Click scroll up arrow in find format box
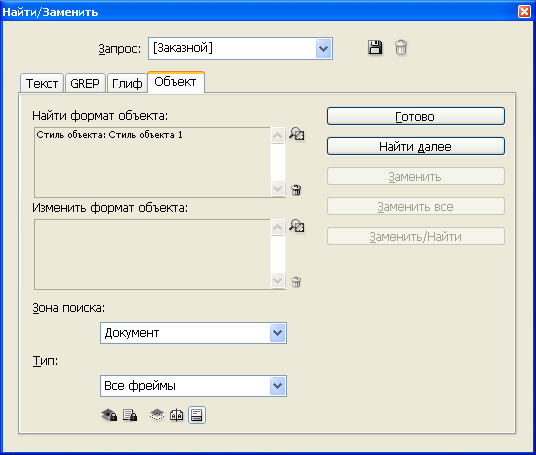Screen dimensions: 536x455 coord(278,135)
